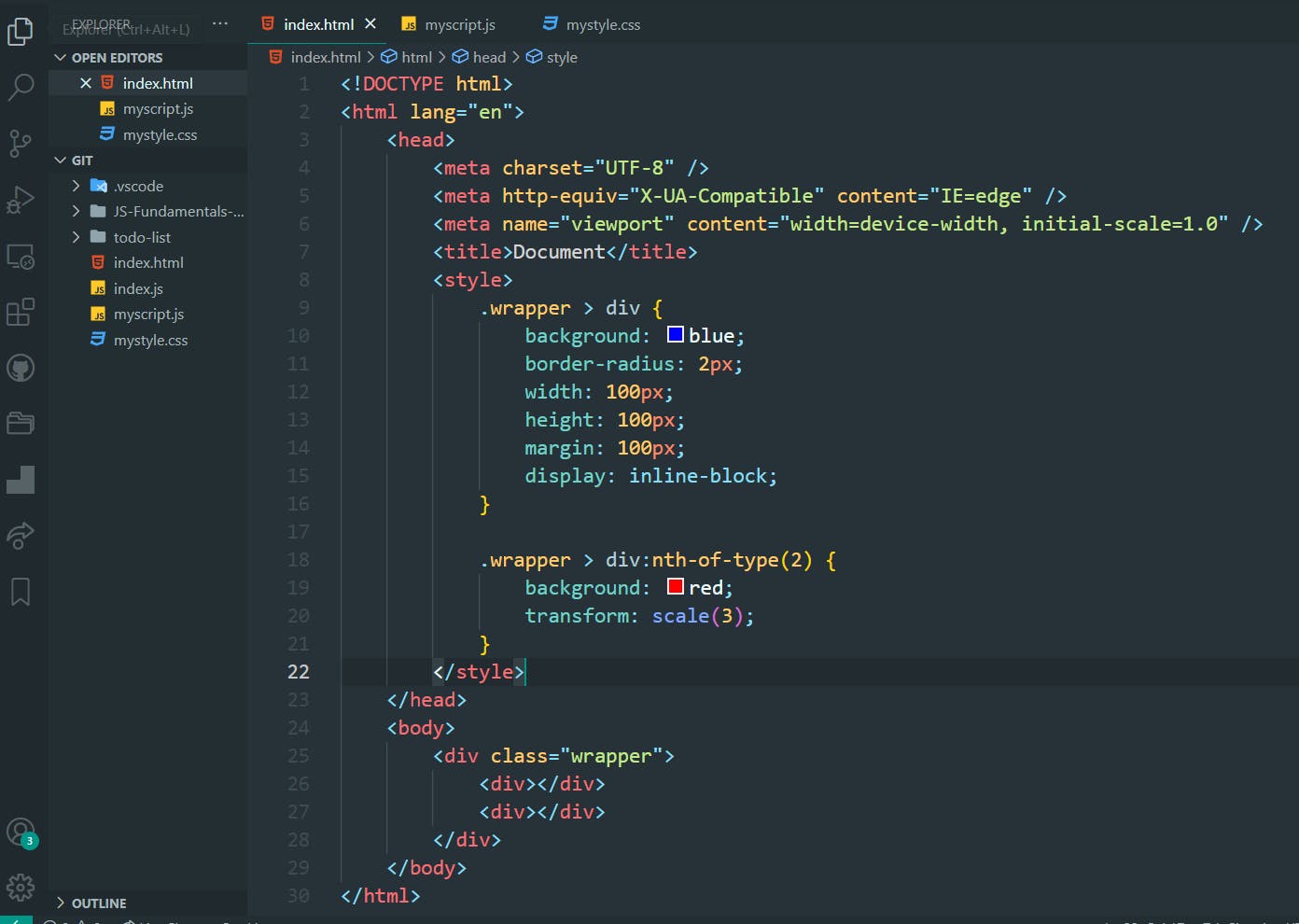
Task: Click the DOCTYPE text on line 1
Action: point(403,84)
